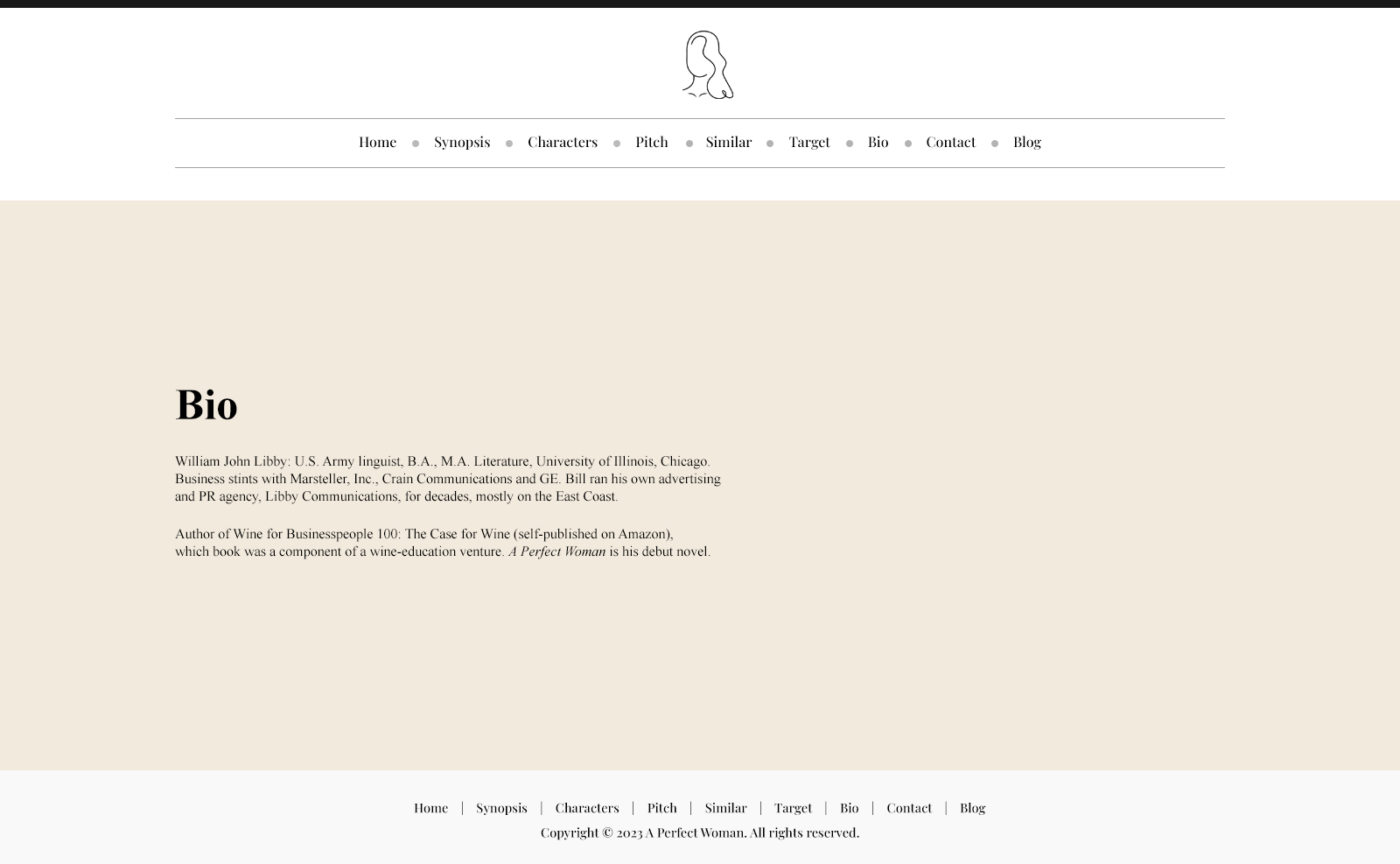Open the Target link in the footer
This screenshot has height=864, width=1400.
point(793,808)
